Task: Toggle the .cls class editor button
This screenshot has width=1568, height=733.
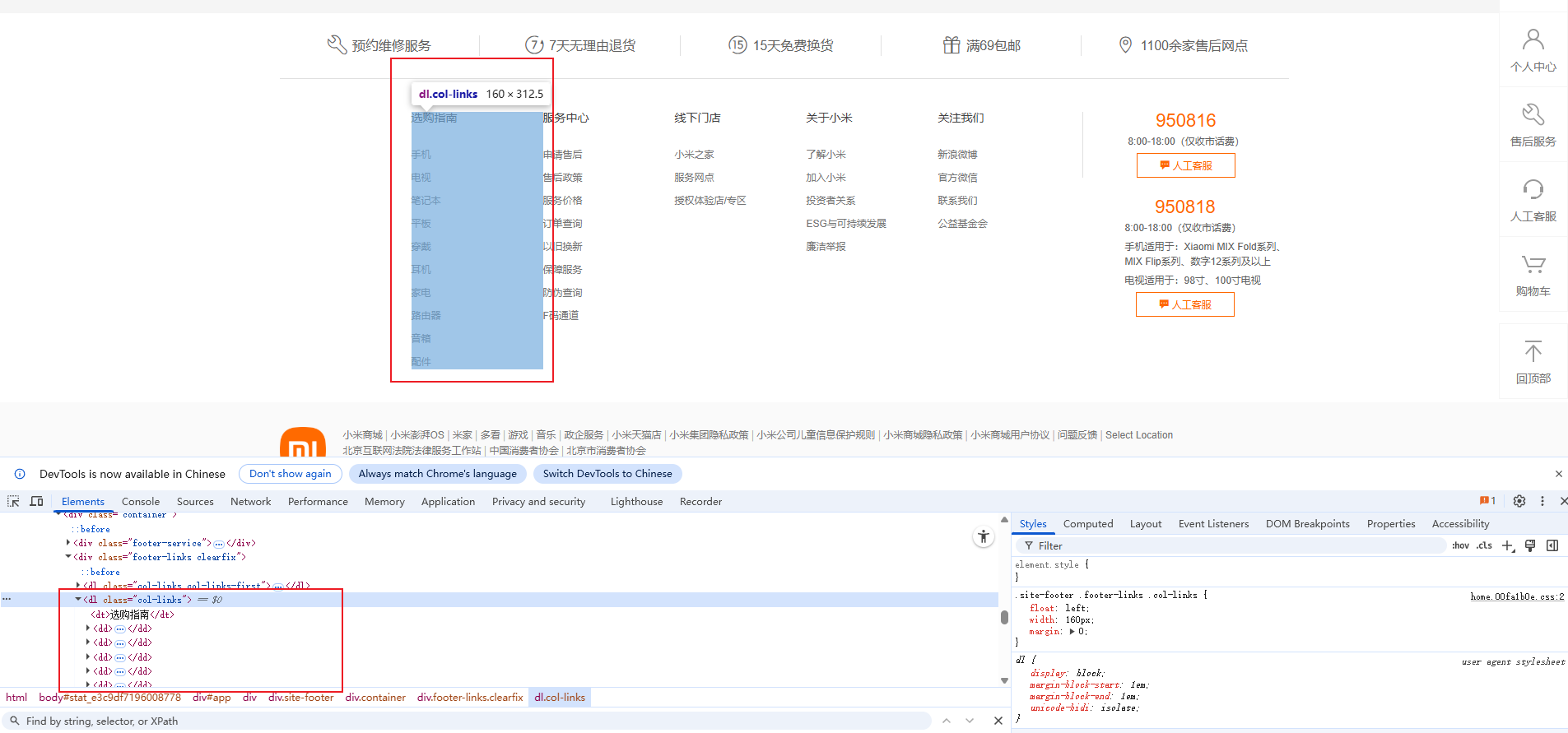Action: 1484,545
